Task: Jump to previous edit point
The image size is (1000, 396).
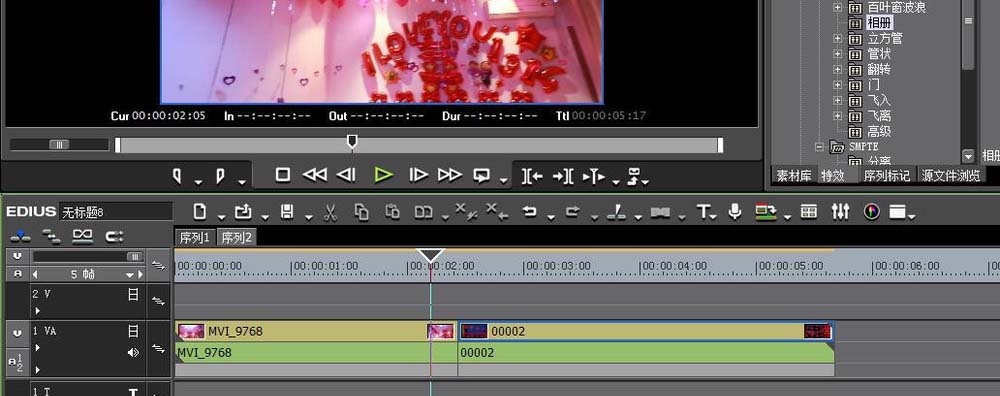Action: coord(532,177)
